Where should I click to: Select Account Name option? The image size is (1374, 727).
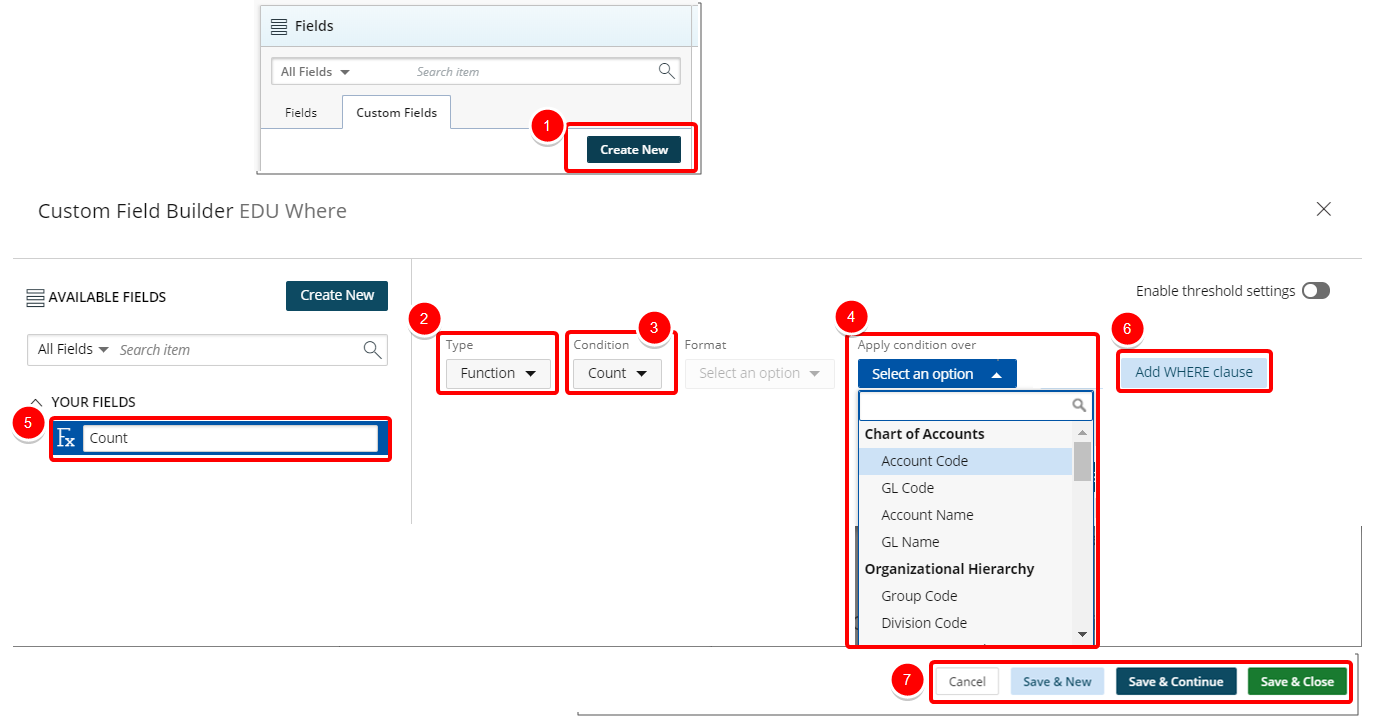966,515
